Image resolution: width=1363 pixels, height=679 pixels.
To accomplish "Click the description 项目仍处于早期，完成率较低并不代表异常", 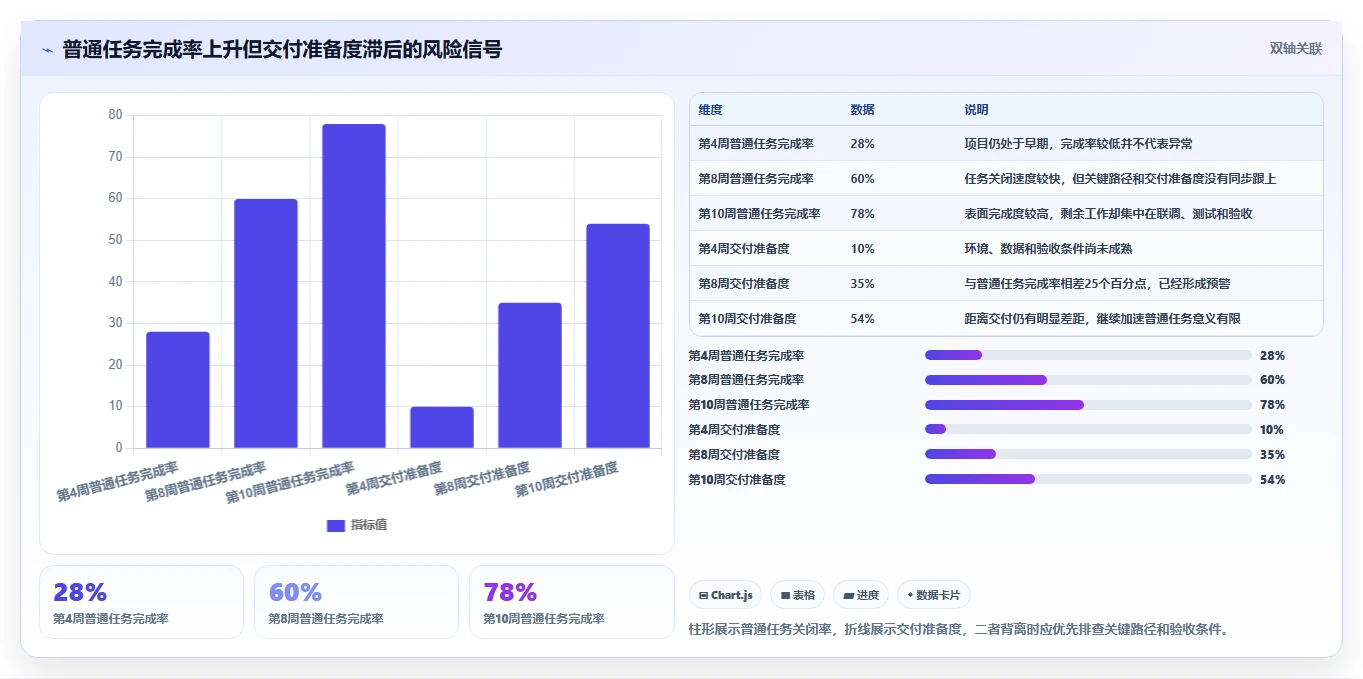I will [1078, 144].
